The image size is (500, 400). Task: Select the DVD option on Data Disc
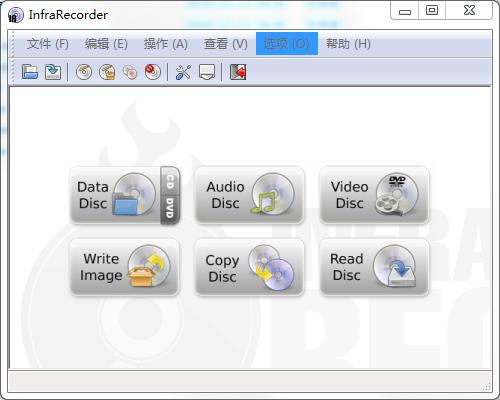pos(170,209)
